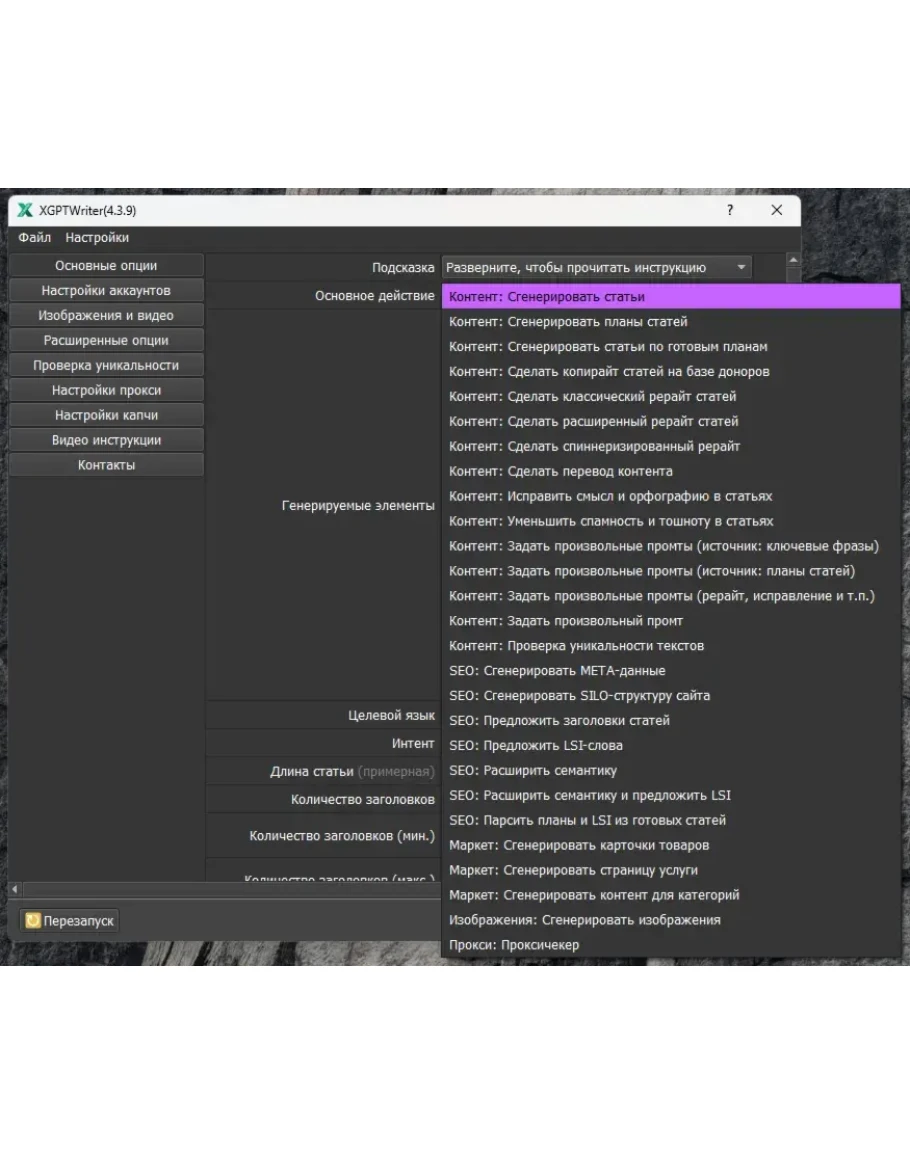This screenshot has width=910, height=1155.
Task: Select 'SEO: Сгенерировать META-данные'
Action: tap(671, 671)
